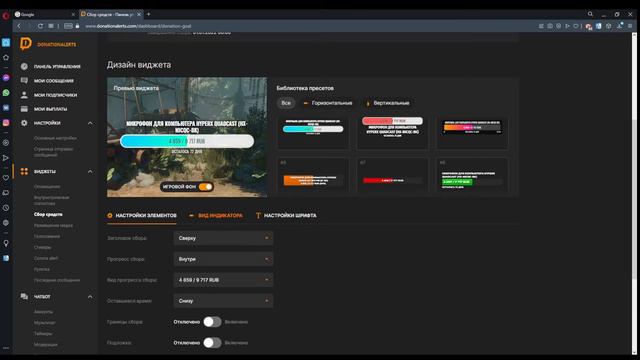Open Рулетка widget link
This screenshot has height=360, width=640.
click(x=42, y=269)
